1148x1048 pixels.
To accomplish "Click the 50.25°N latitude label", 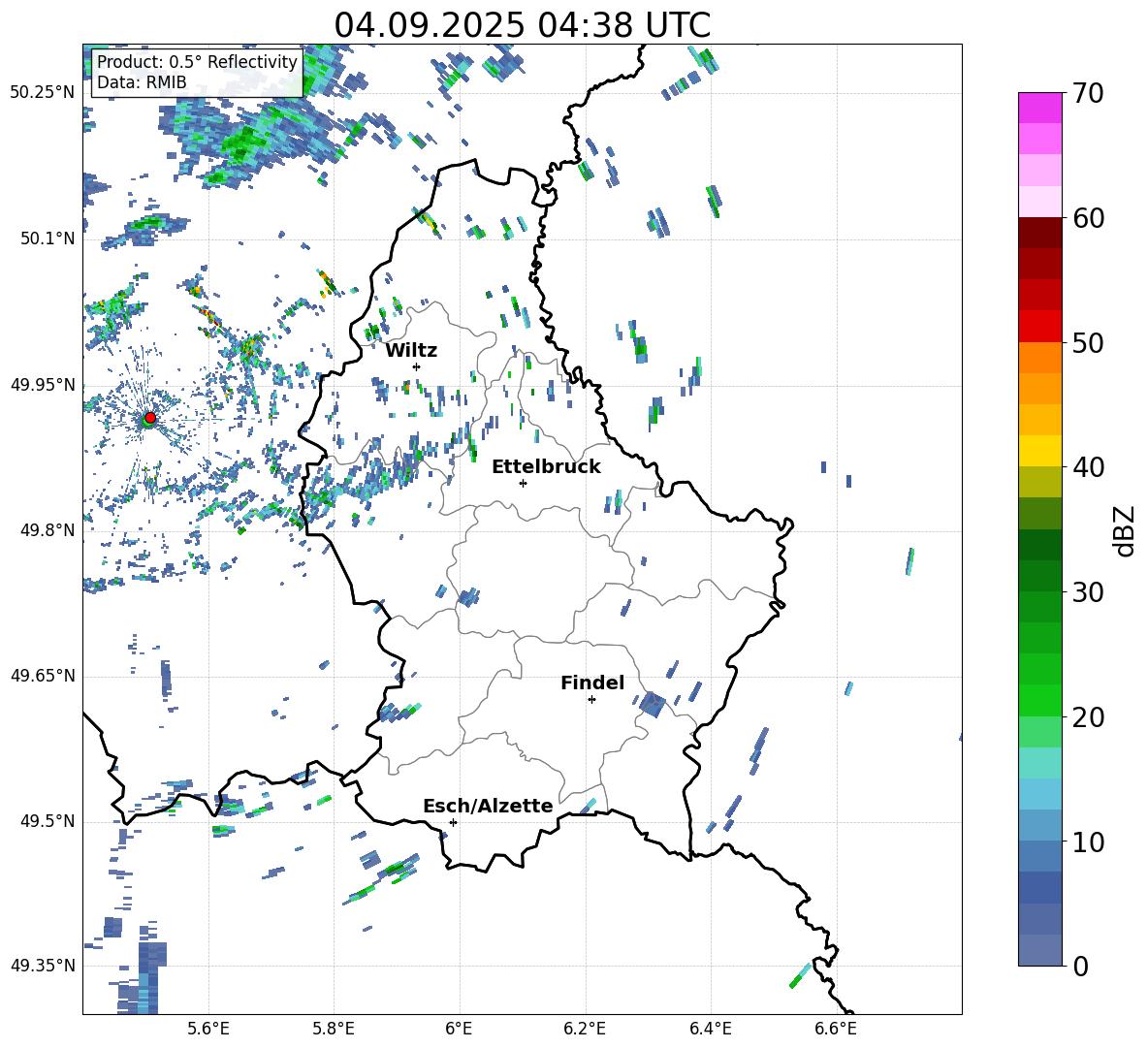I will click(43, 93).
